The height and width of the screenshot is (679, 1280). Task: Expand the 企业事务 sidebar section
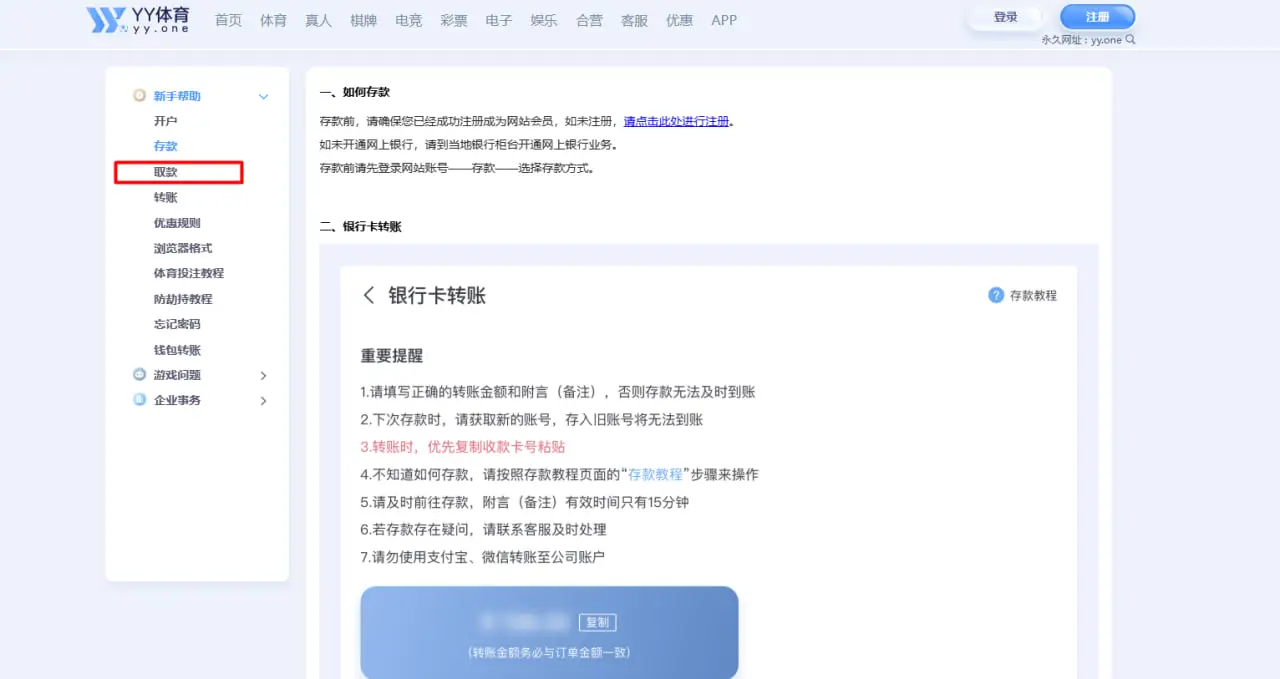click(263, 399)
